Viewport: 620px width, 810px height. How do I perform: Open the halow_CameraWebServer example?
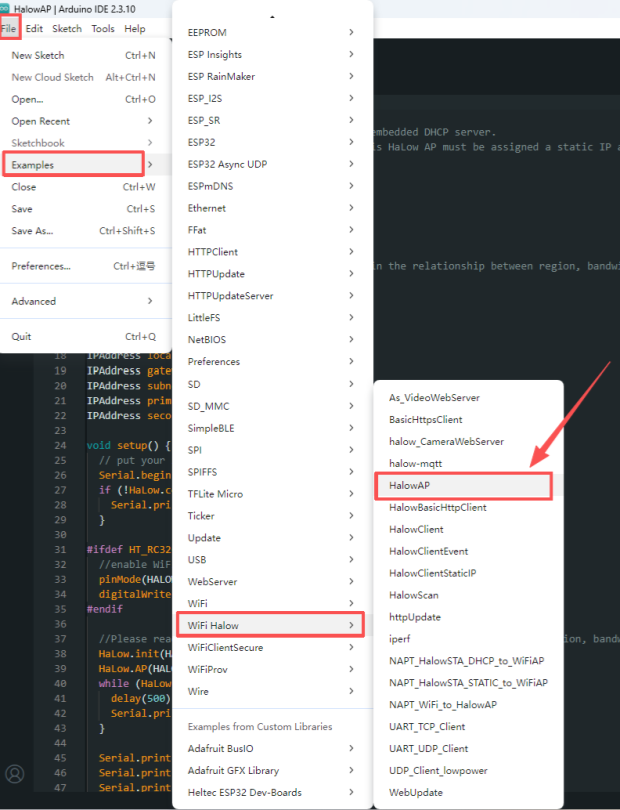point(468,442)
